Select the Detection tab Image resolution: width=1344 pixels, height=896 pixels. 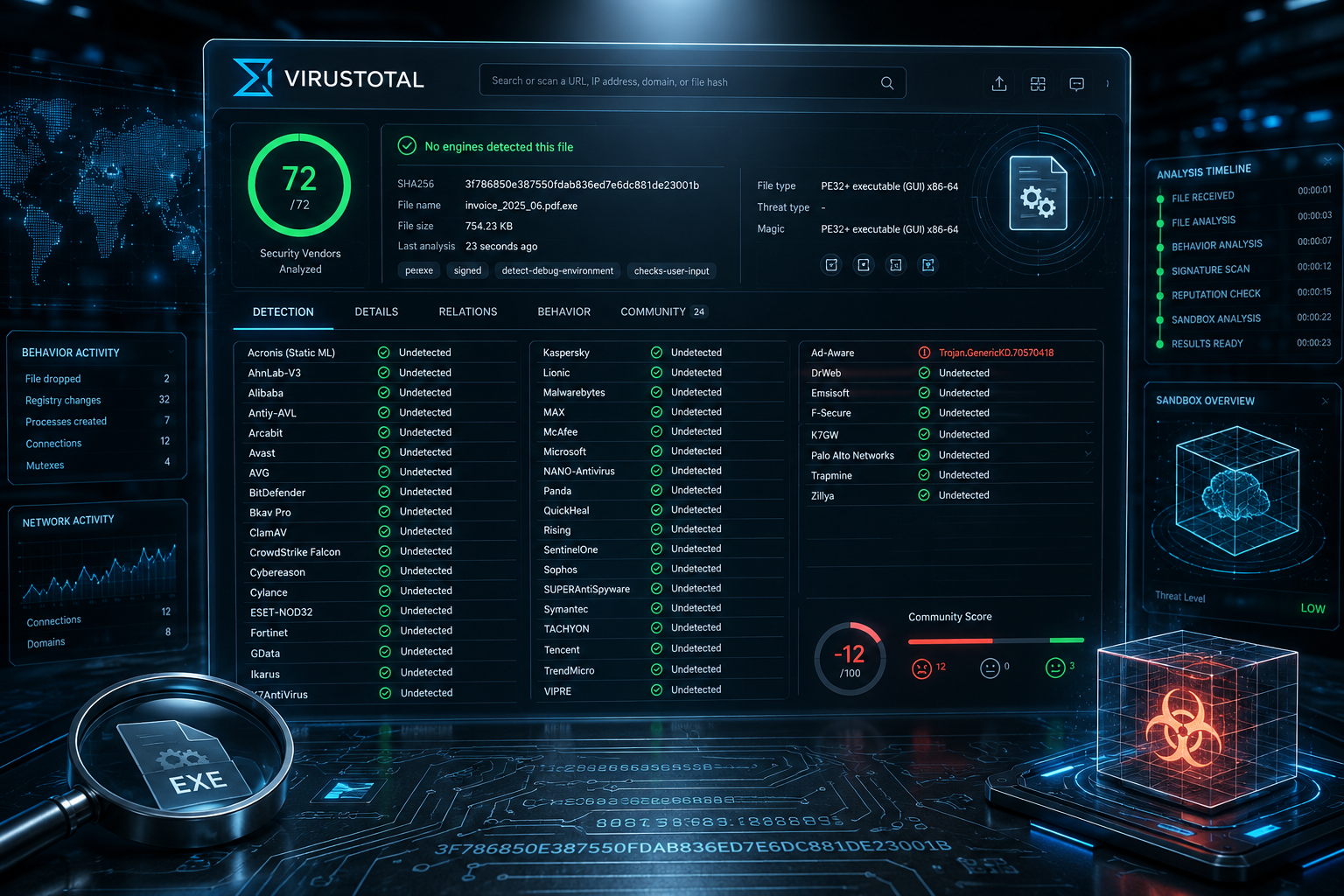[x=283, y=312]
